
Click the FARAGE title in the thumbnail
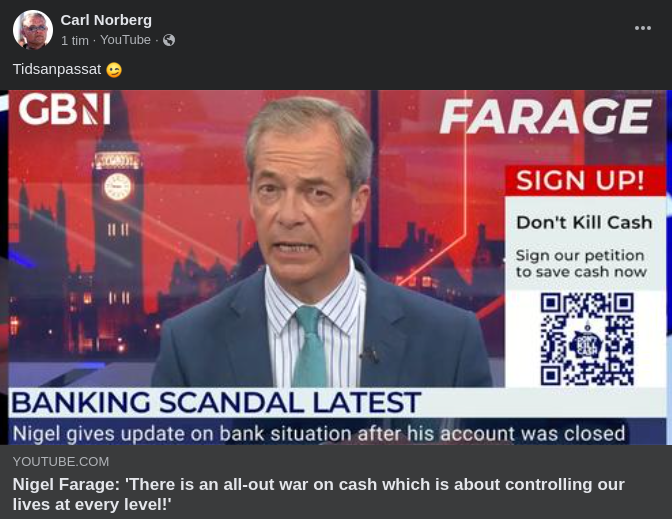coord(545,118)
